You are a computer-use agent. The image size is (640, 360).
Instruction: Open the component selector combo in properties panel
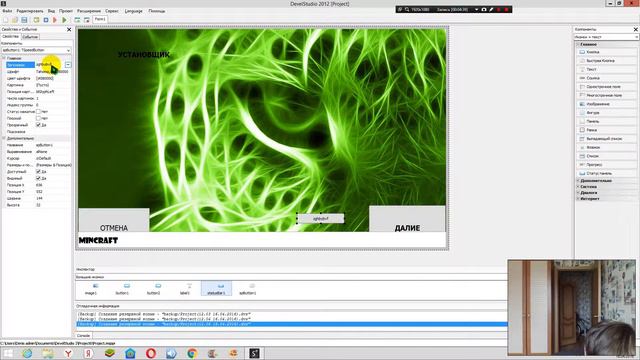click(36, 50)
